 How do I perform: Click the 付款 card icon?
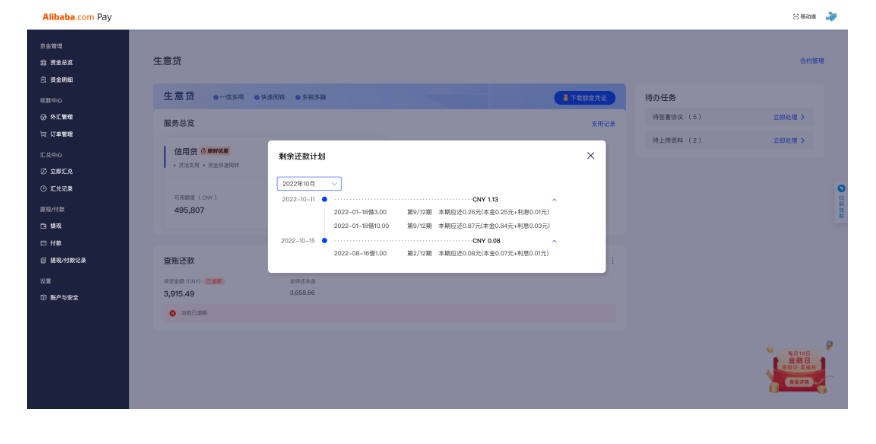[44, 243]
